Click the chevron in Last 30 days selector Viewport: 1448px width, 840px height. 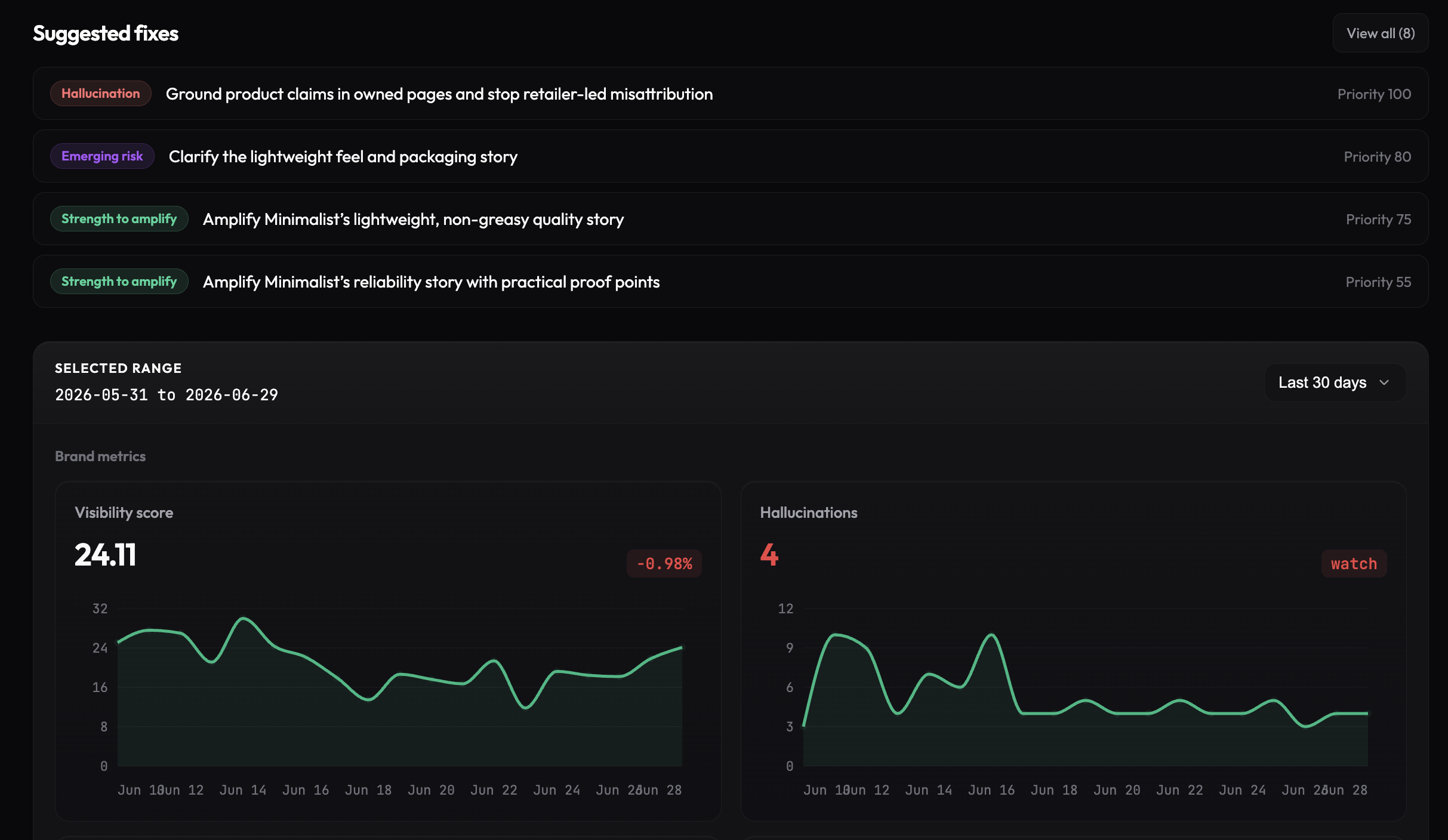[x=1384, y=382]
